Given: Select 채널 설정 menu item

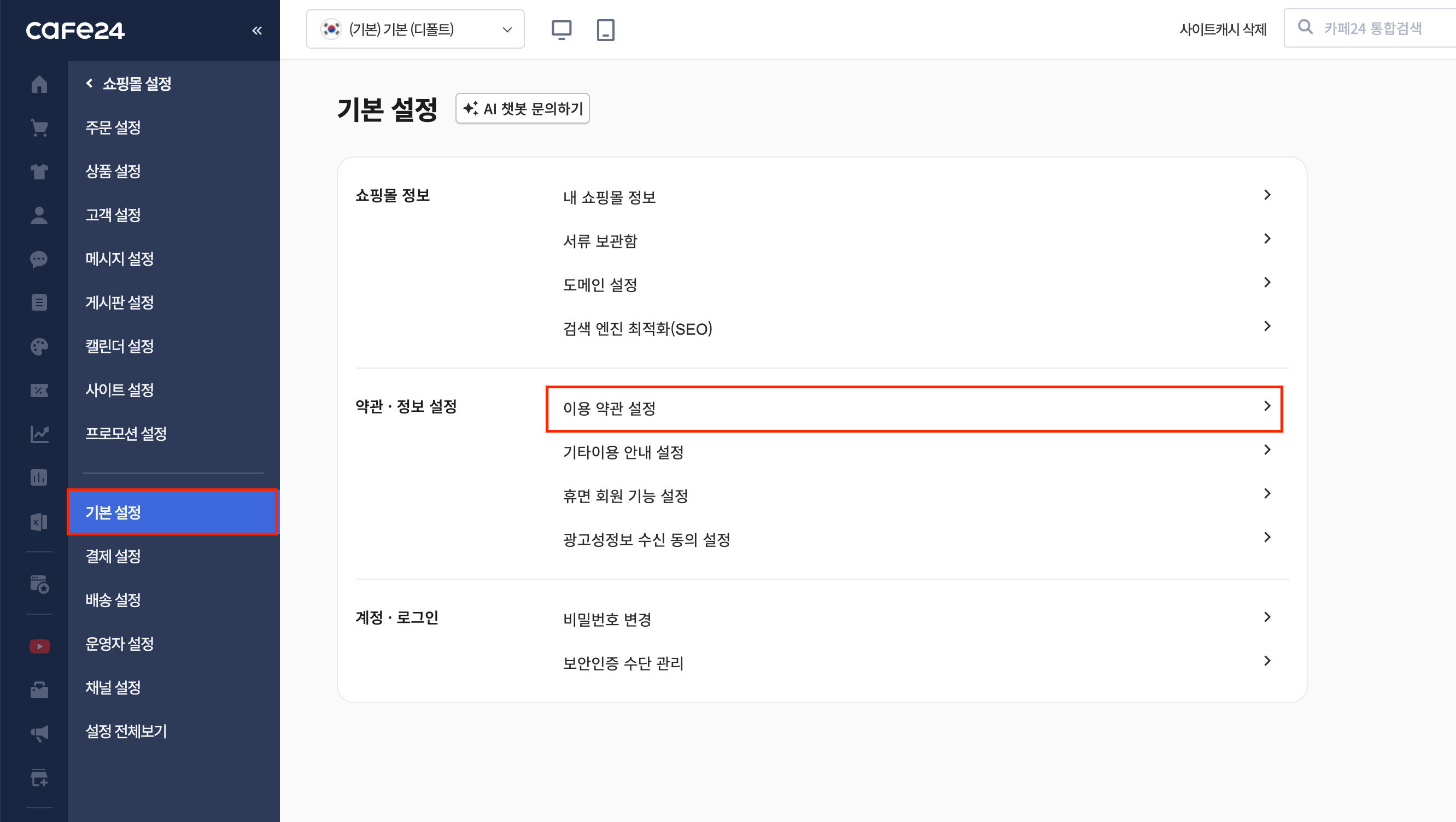Looking at the screenshot, I should point(173,687).
